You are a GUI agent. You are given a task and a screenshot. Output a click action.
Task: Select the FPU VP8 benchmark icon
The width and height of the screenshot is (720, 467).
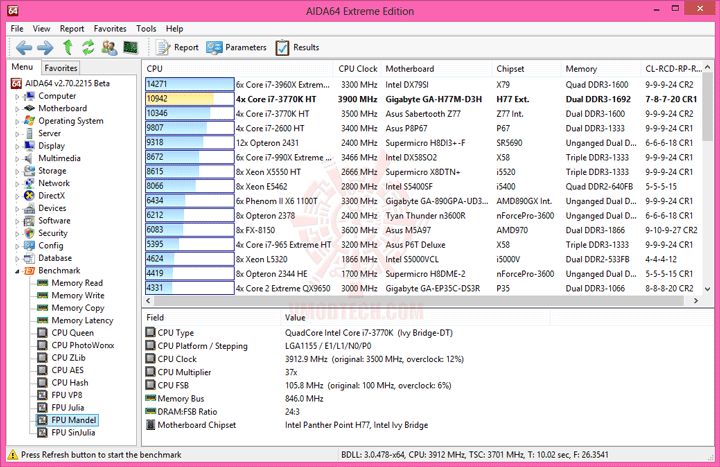[42, 395]
